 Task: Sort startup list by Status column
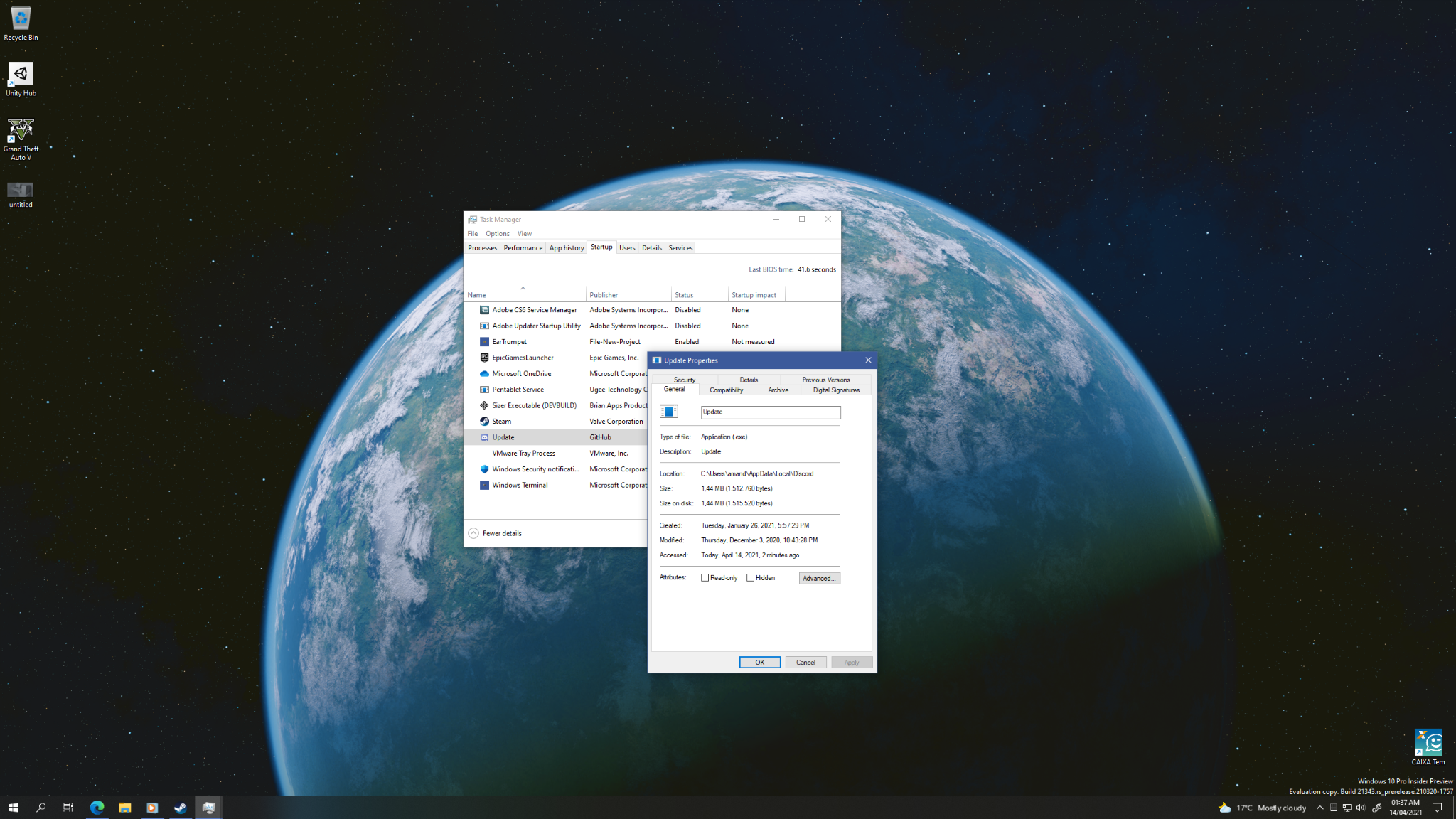pos(700,294)
